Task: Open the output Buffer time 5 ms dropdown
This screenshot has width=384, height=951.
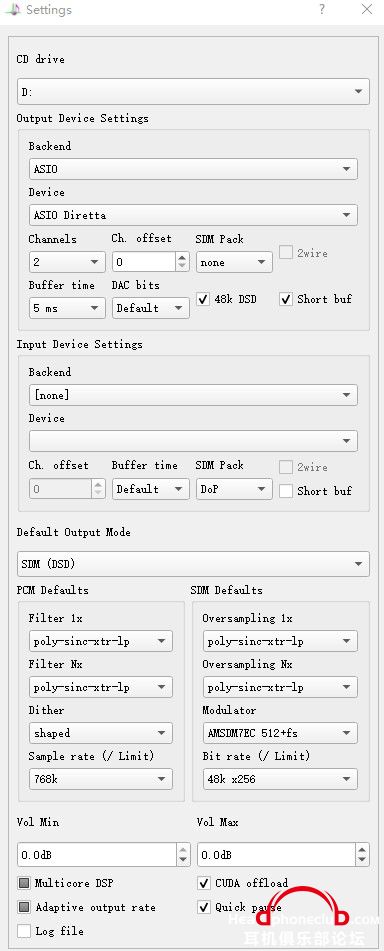Action: [67, 308]
